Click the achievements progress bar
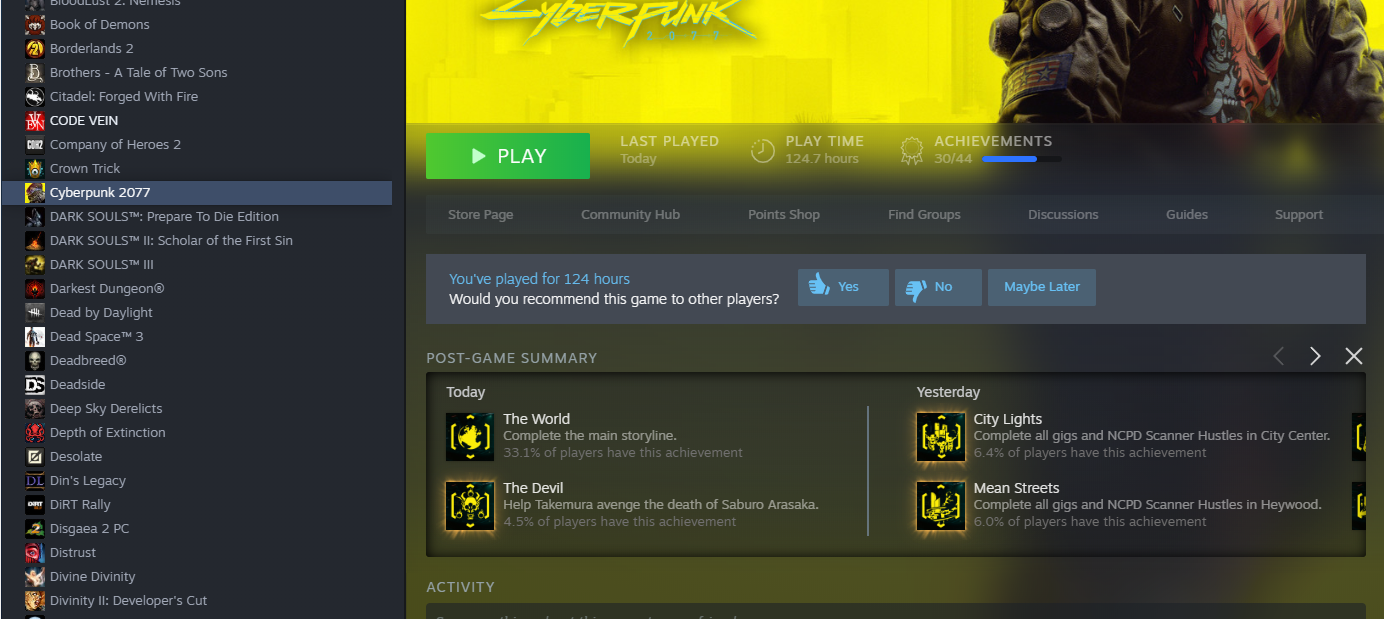The width and height of the screenshot is (1384, 619). [x=1022, y=158]
